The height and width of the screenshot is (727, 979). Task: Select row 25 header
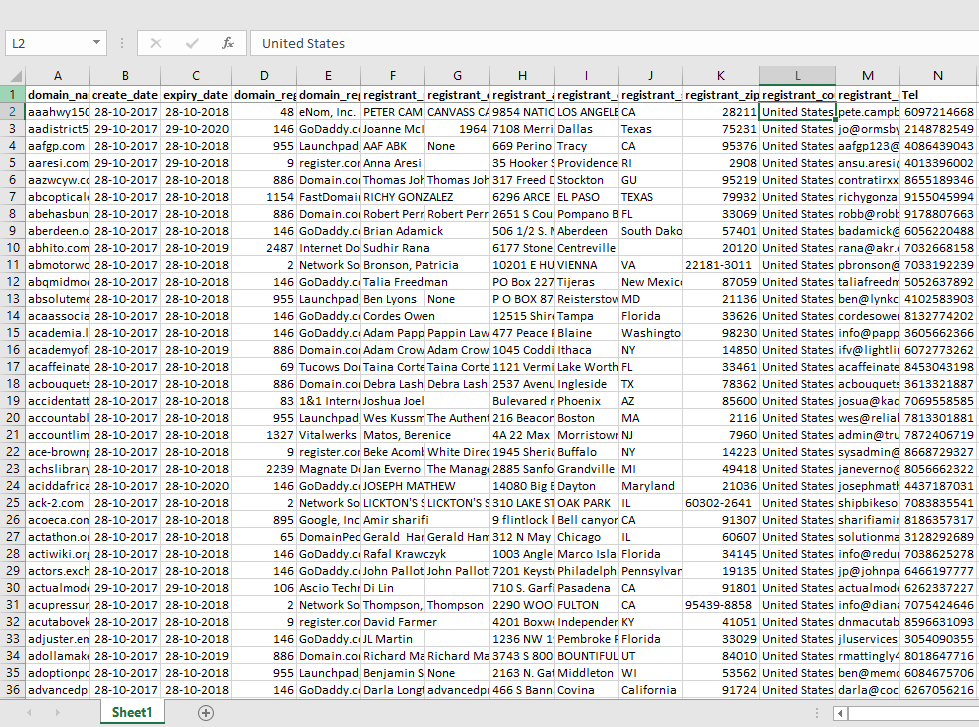coord(12,503)
